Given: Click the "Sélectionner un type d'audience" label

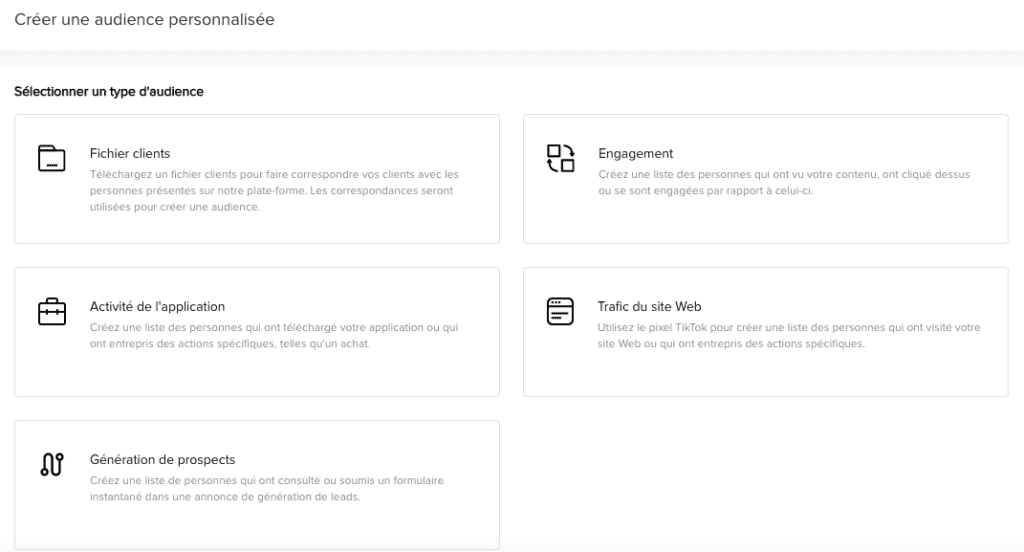Looking at the screenshot, I should click(x=109, y=92).
